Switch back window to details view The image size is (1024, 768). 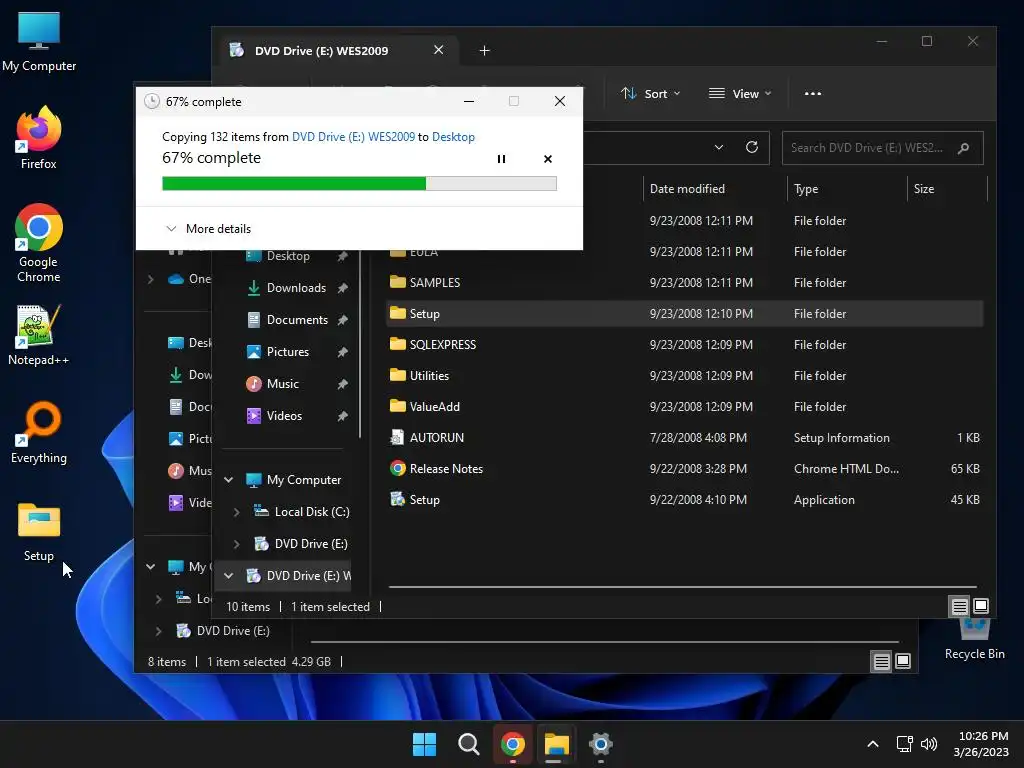coord(882,662)
